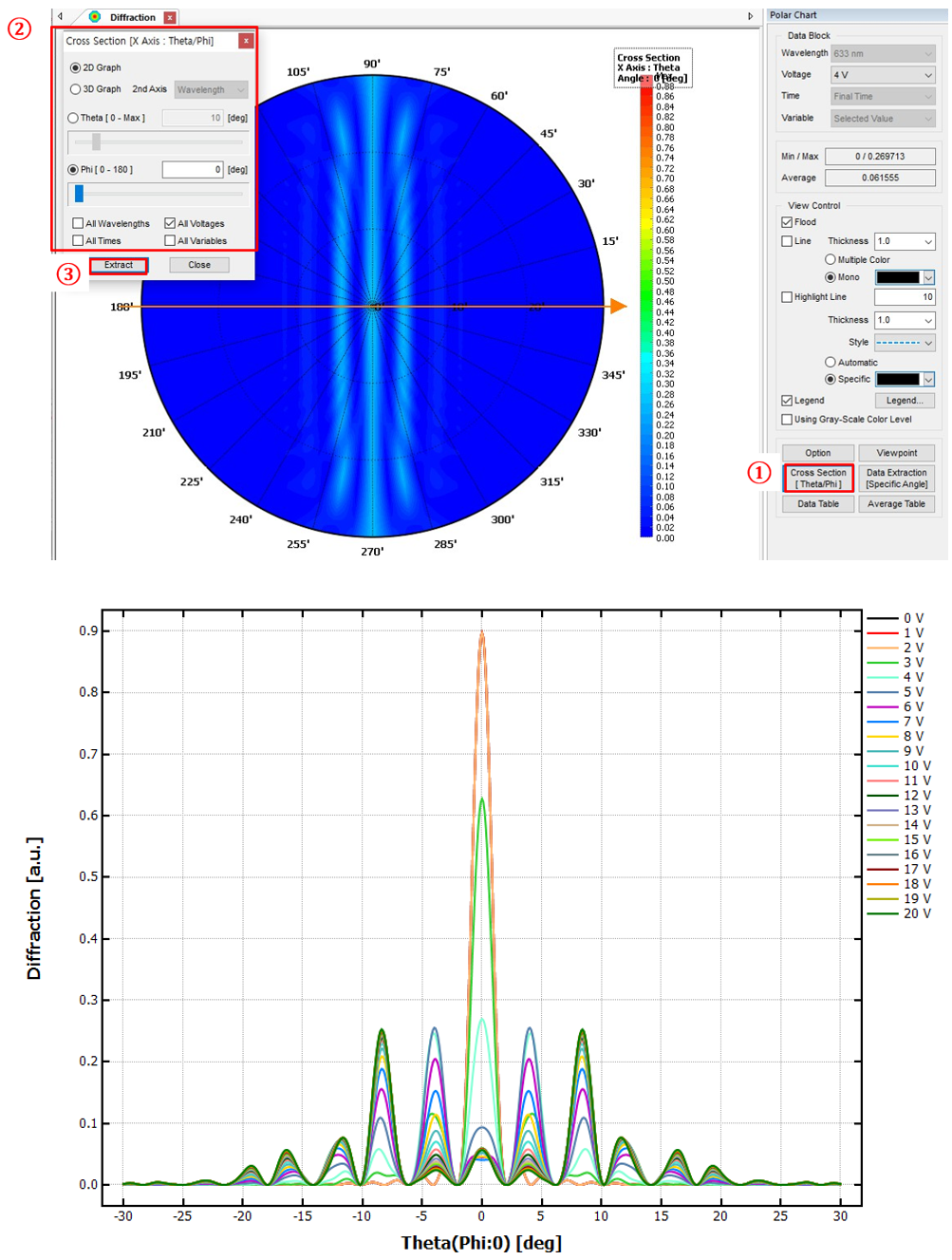This screenshot has height=1260, width=952.
Task: Toggle the Flood checkbox
Action: coord(787,222)
